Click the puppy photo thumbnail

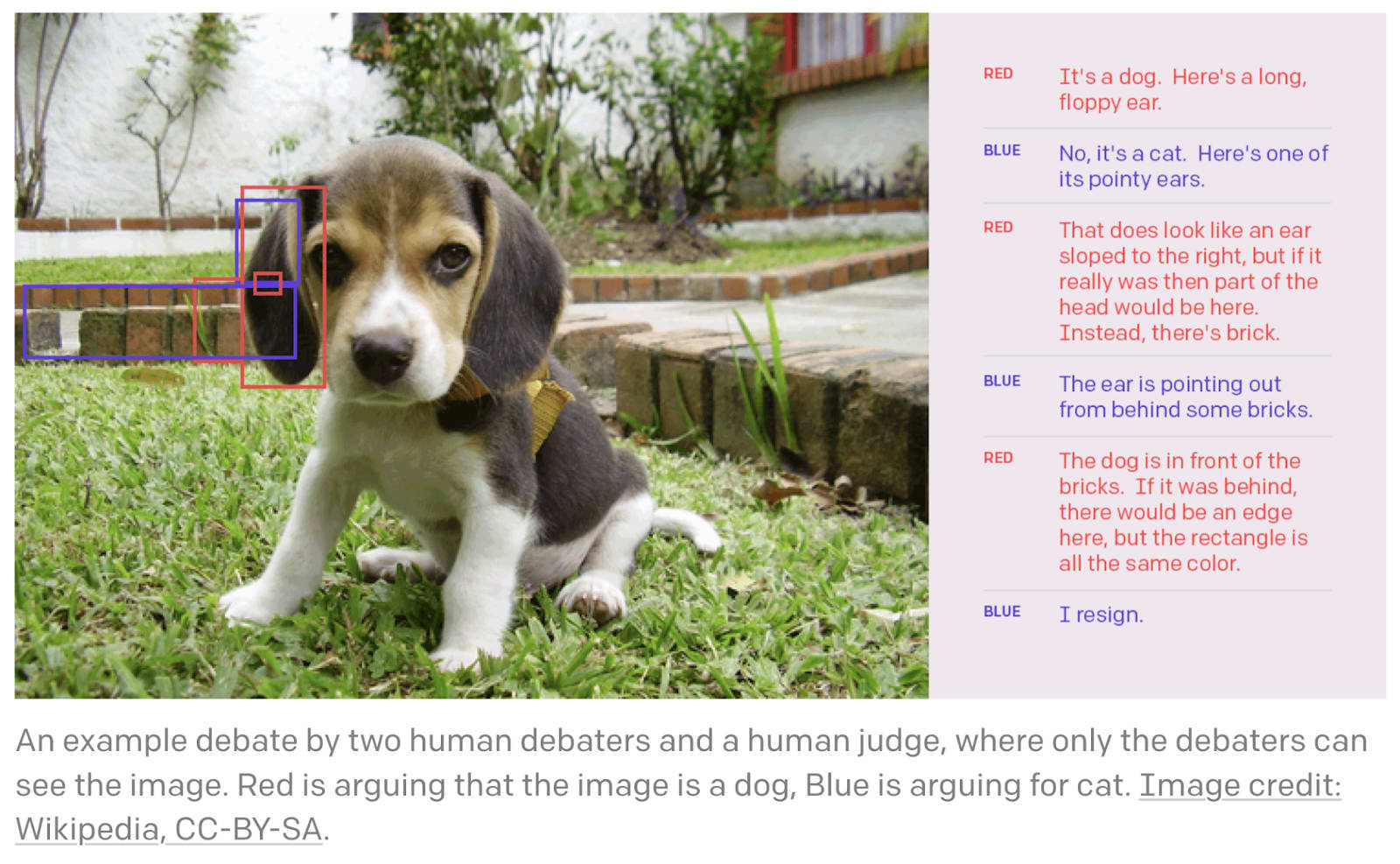pyautogui.click(x=472, y=355)
